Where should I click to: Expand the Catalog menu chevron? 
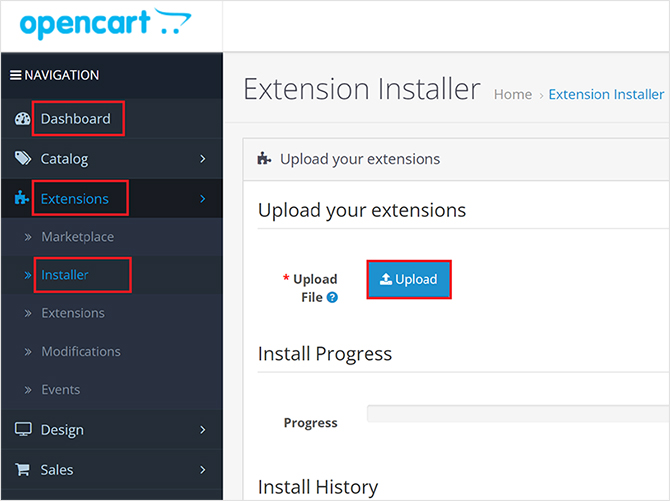203,159
